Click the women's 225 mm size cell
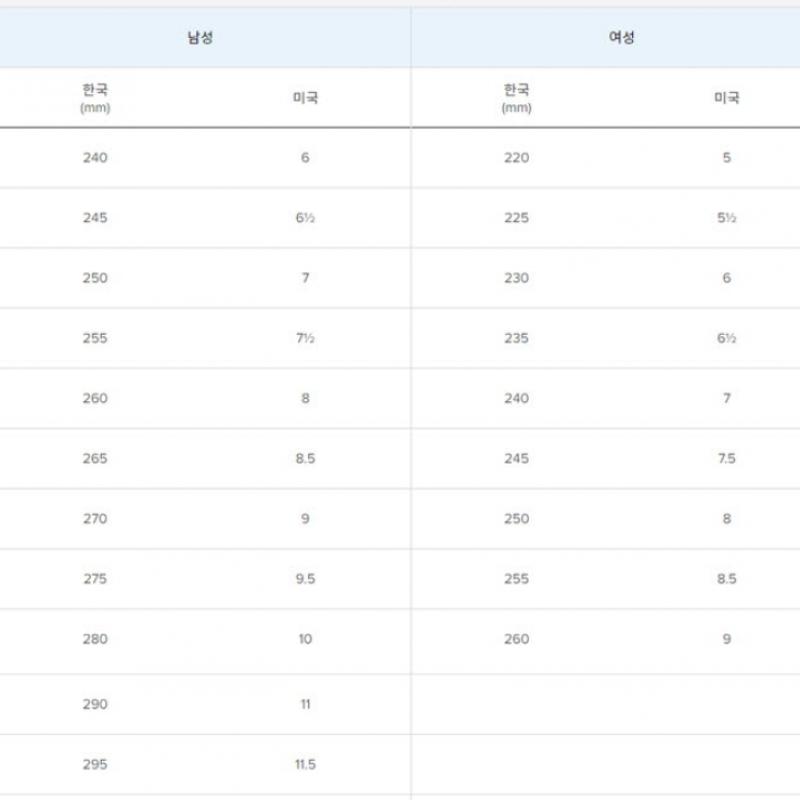Image resolution: width=800 pixels, height=800 pixels. tap(517, 218)
